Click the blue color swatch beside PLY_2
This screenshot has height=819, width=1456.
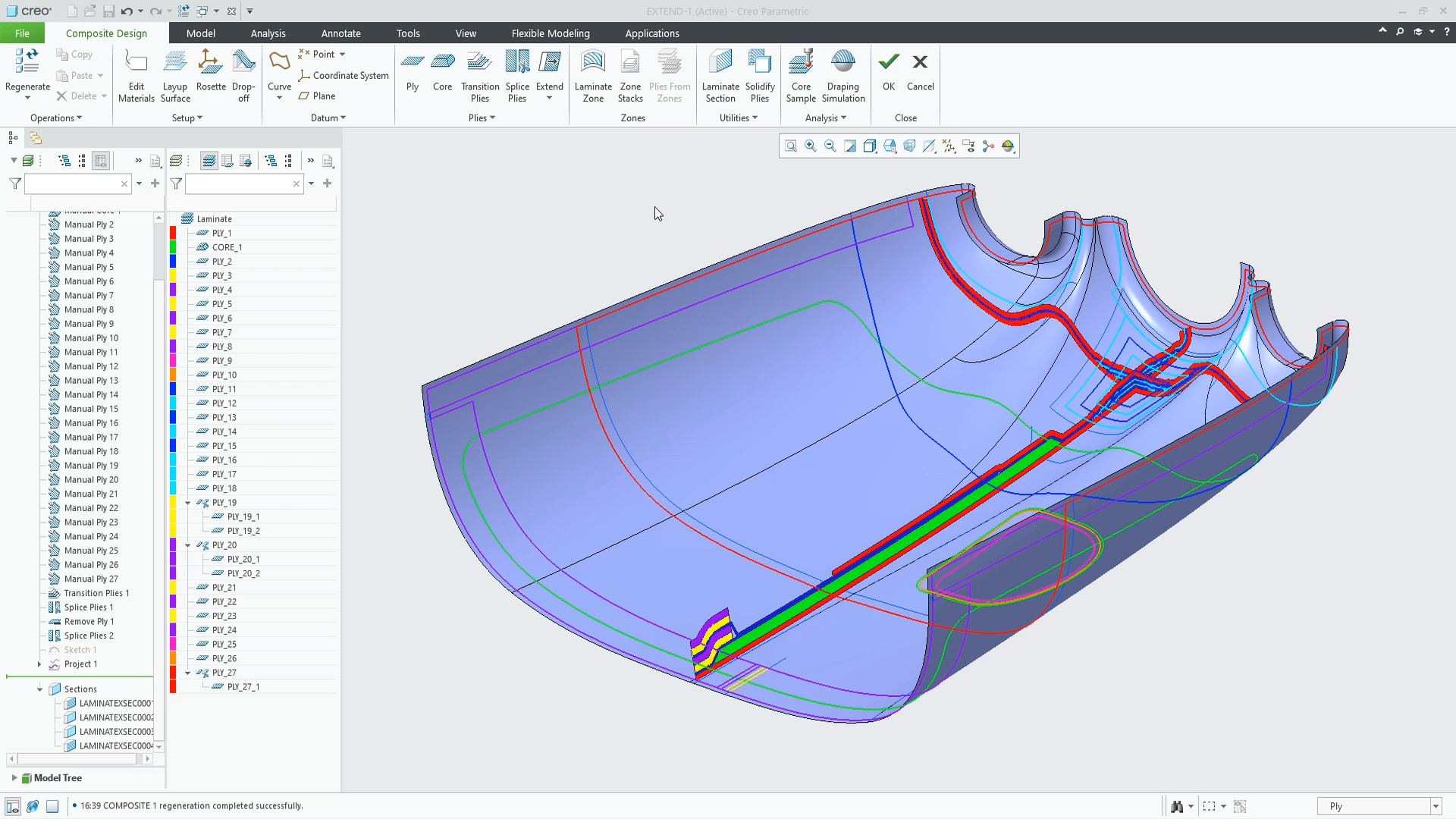(x=173, y=262)
